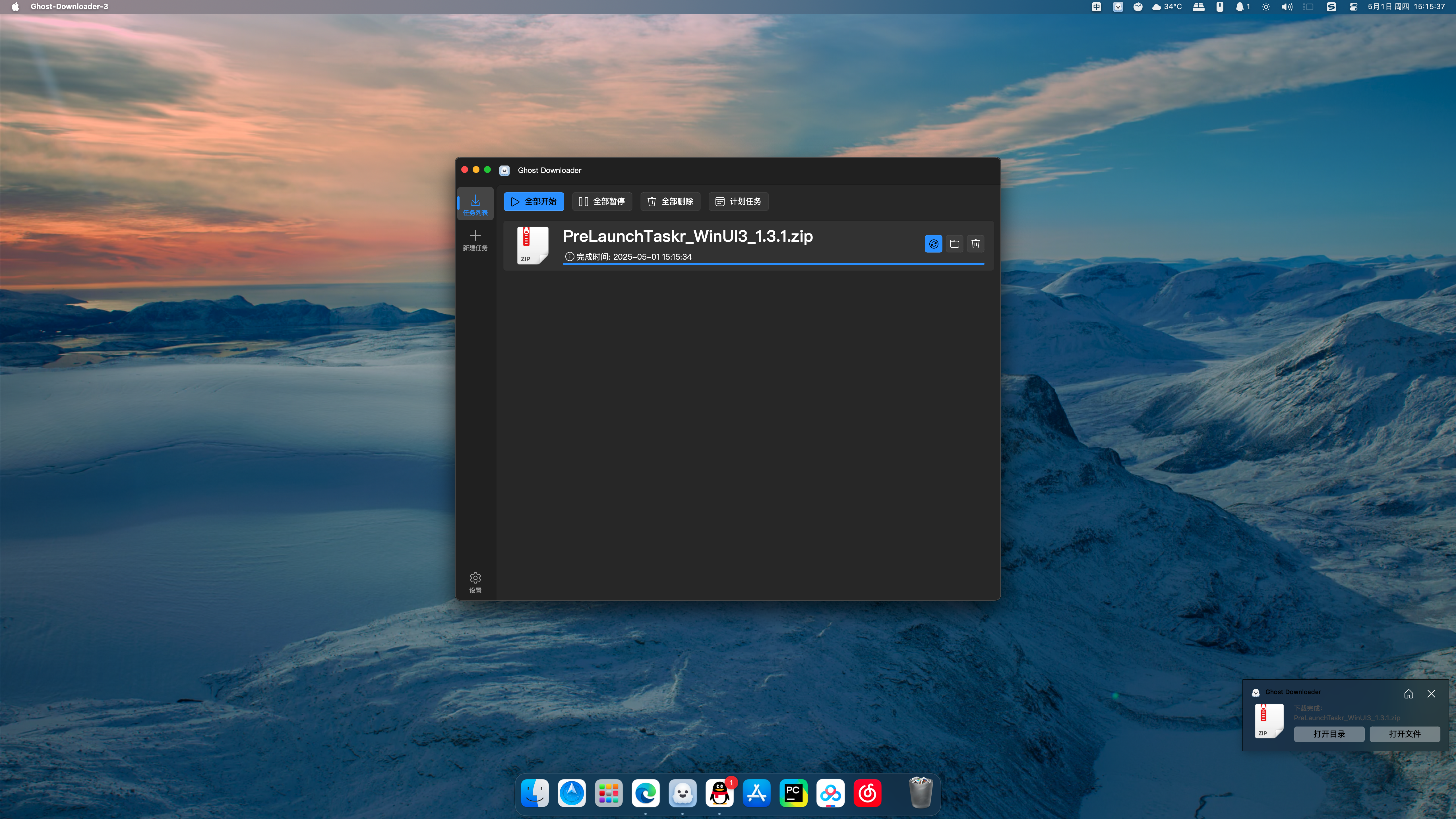
Task: Launch NetEase Cloud Music from the Dock
Action: 867,793
